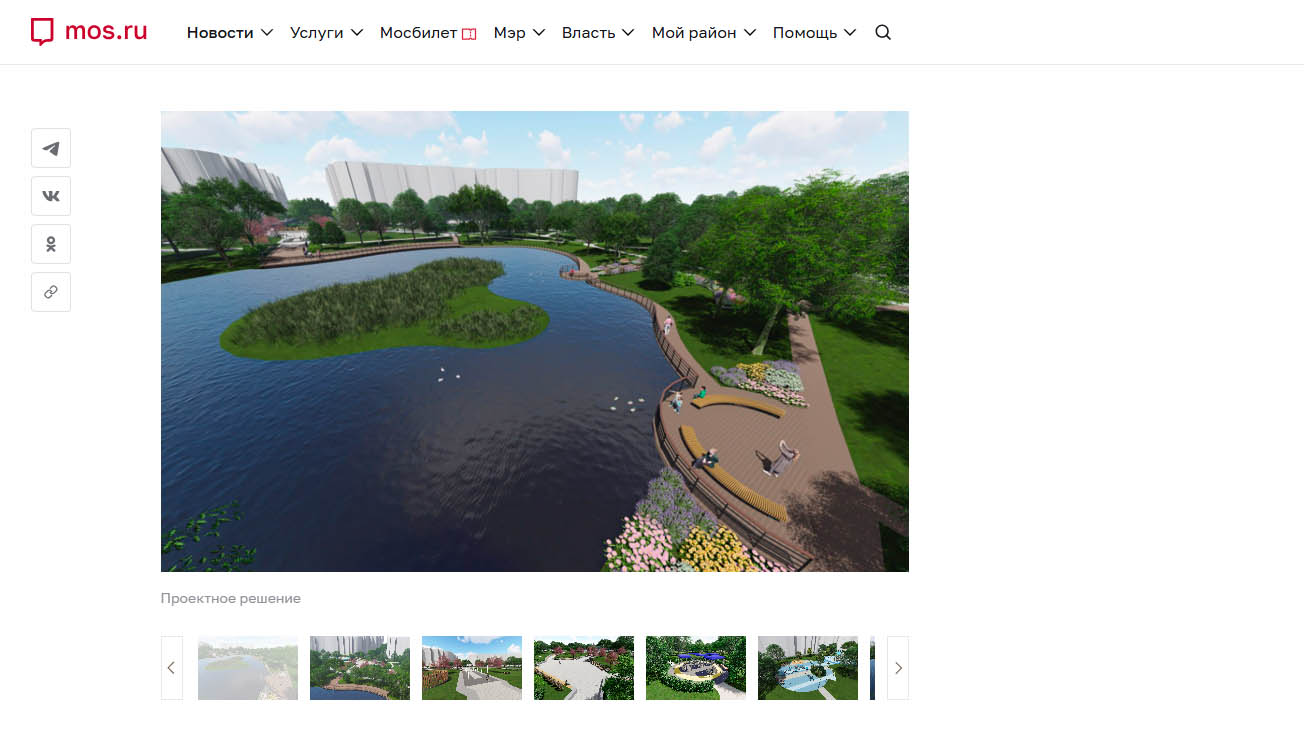This screenshot has height=734, width=1304.
Task: Click the main pond rendering image
Action: click(535, 341)
